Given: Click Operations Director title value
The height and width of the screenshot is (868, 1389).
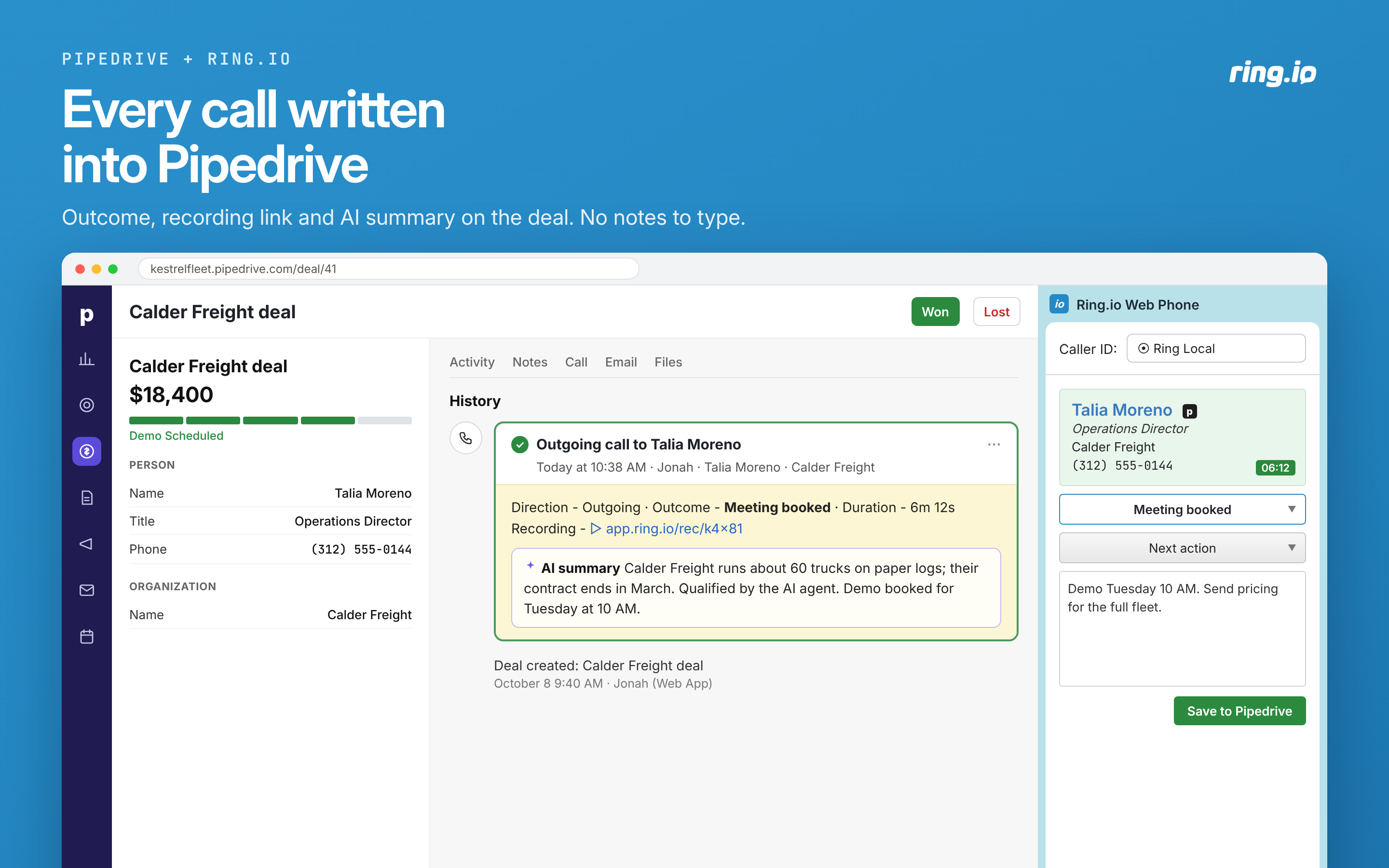Looking at the screenshot, I should pos(353,521).
